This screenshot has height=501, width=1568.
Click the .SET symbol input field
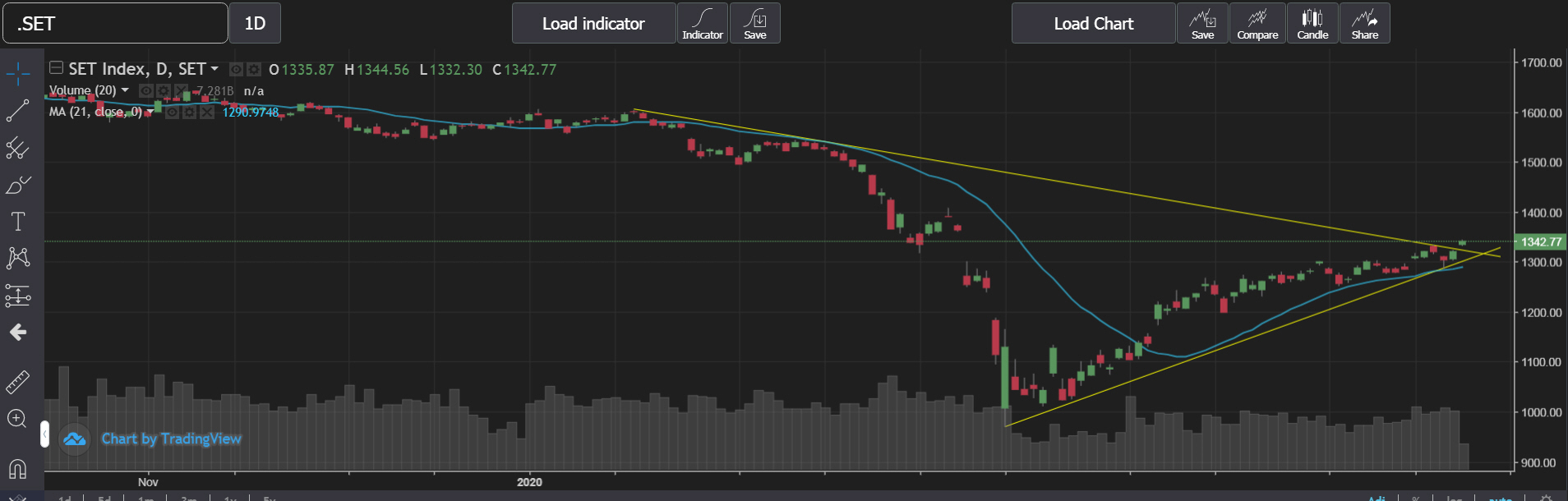[115, 23]
